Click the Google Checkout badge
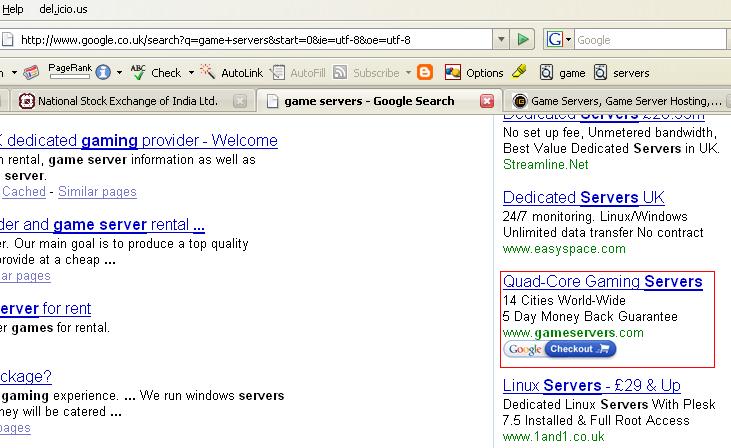This screenshot has height=448, width=731. click(x=559, y=349)
